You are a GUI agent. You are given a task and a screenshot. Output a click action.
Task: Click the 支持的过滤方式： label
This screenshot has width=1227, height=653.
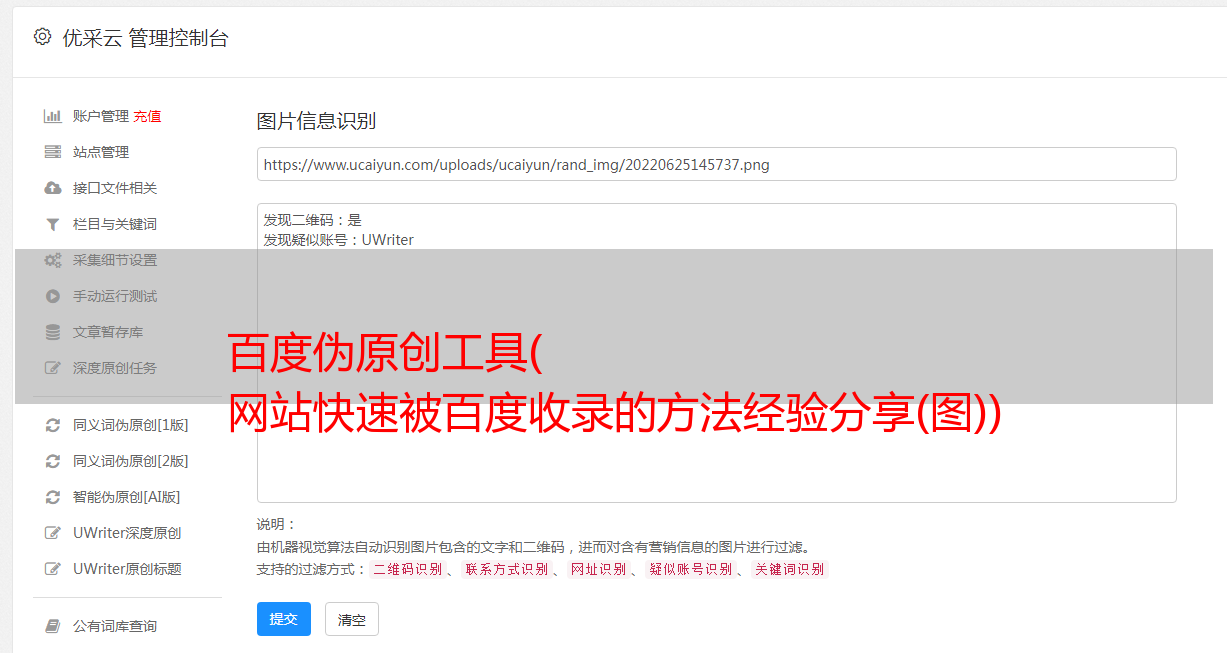(312, 569)
